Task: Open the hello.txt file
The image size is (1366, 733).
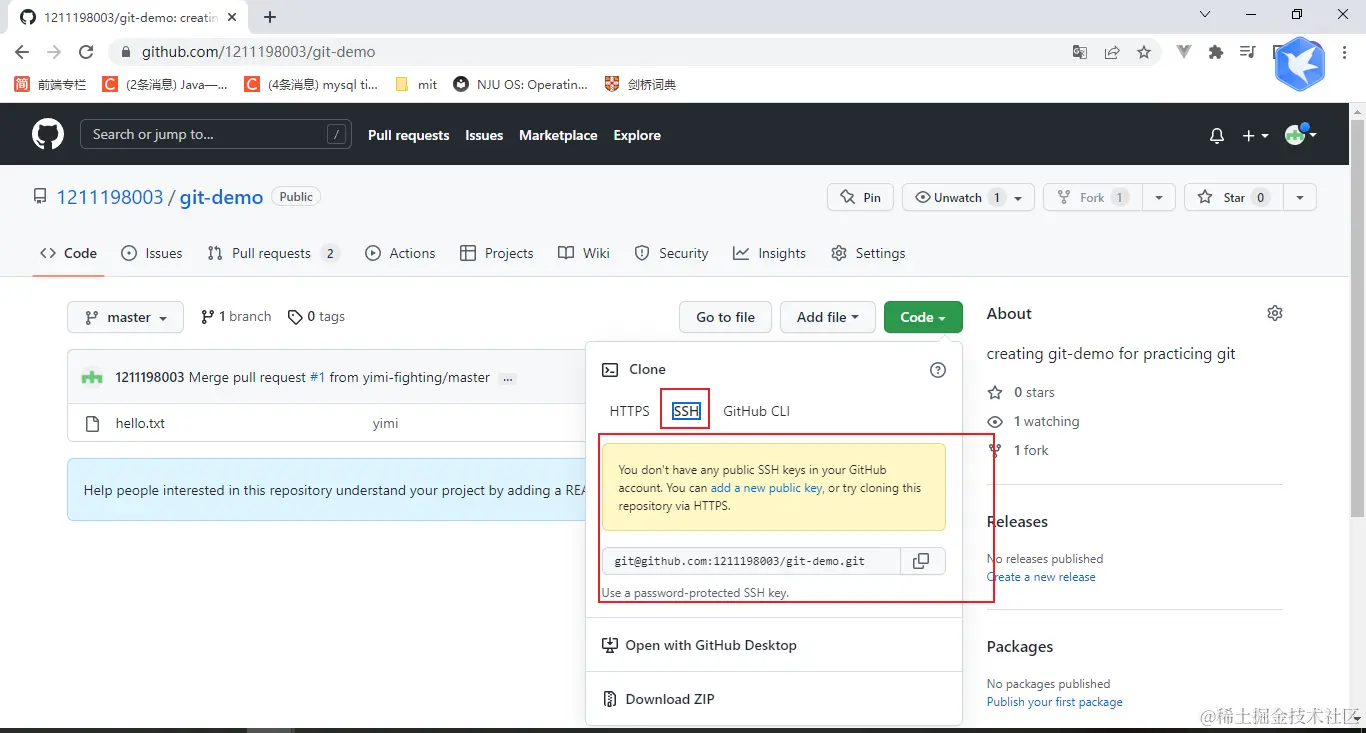Action: point(140,424)
